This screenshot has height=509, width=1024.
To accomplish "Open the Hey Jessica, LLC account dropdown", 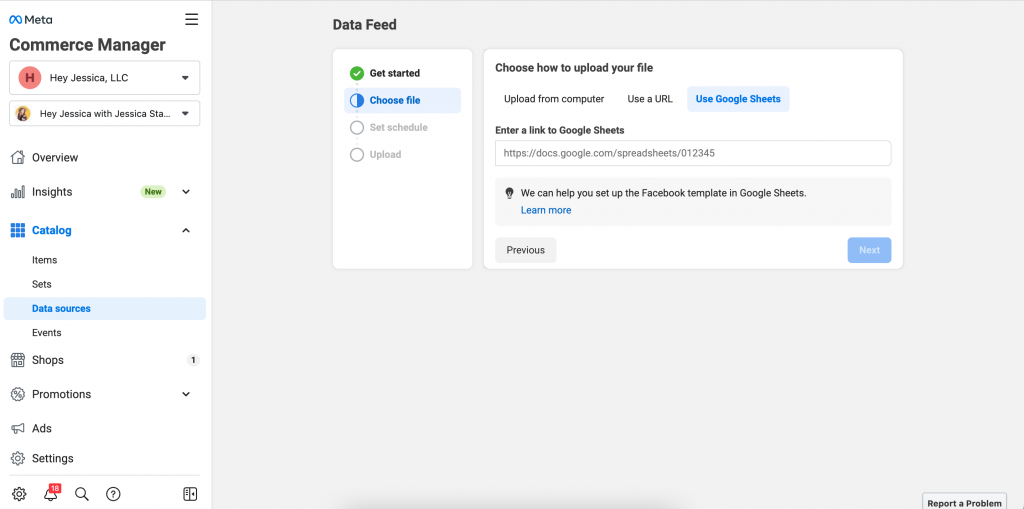I will (104, 78).
